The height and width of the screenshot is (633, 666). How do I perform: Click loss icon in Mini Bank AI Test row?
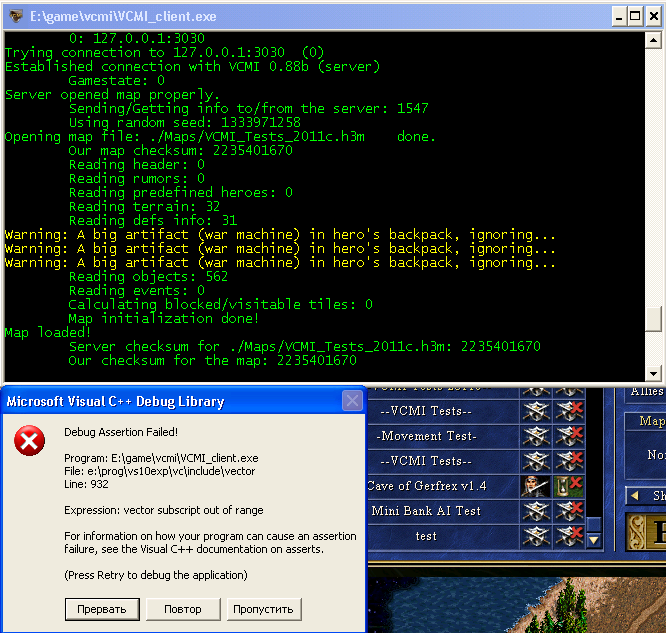point(569,511)
